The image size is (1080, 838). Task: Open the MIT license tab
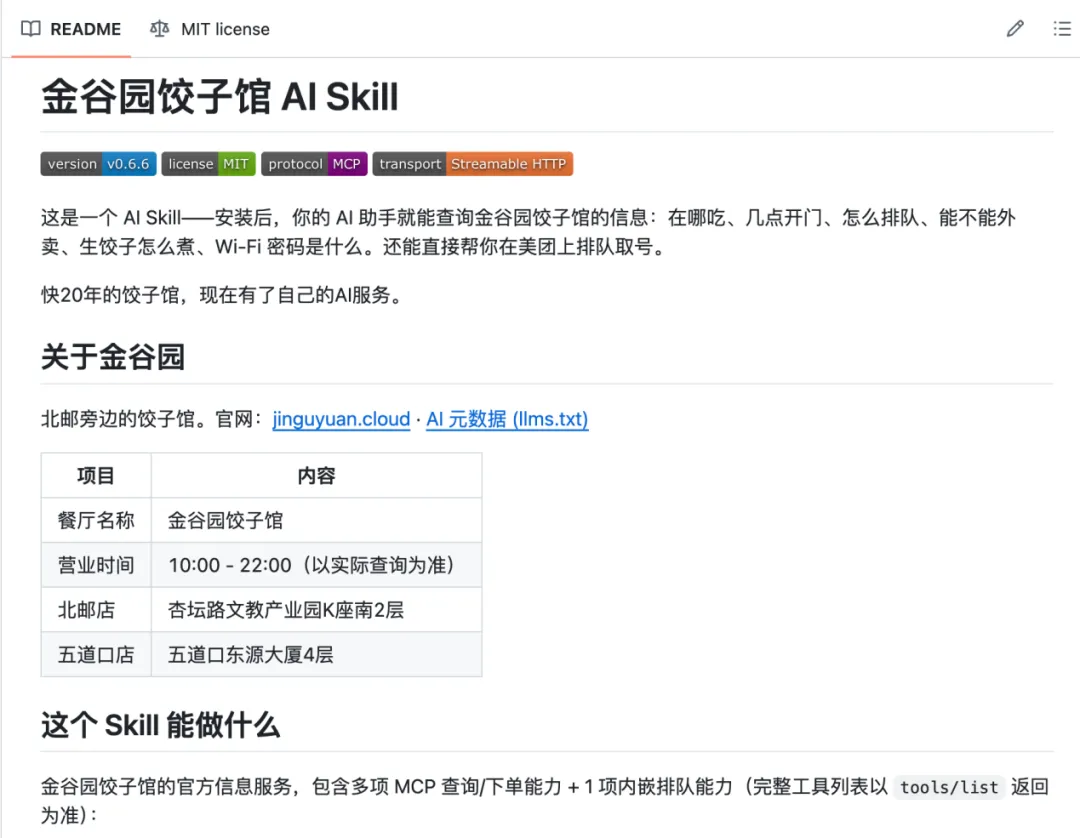[209, 29]
